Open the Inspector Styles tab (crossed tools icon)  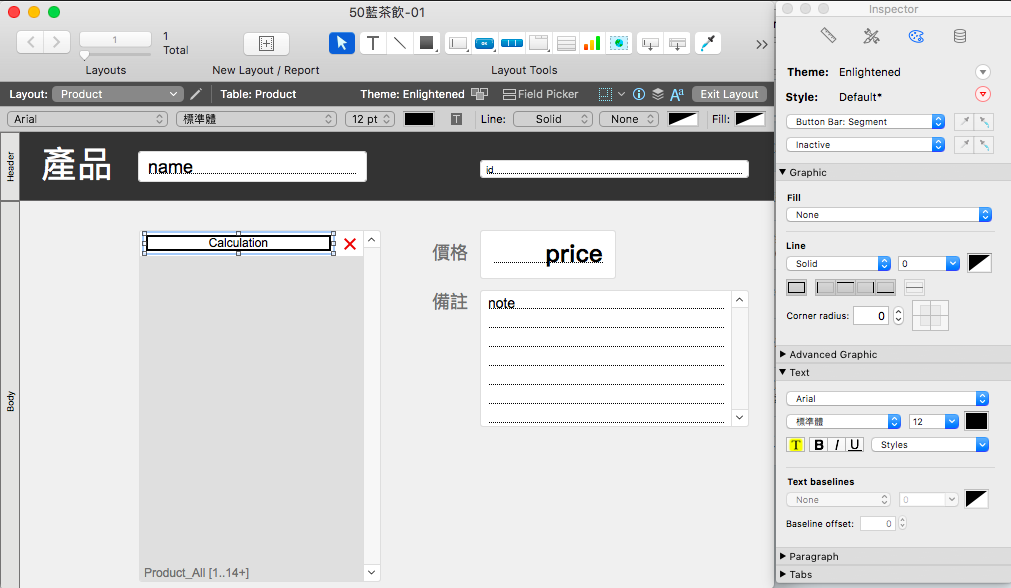872,36
